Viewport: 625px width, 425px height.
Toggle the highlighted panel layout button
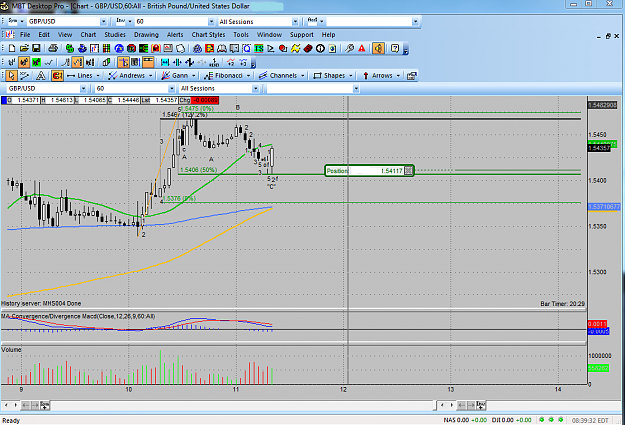pyautogui.click(x=148, y=62)
